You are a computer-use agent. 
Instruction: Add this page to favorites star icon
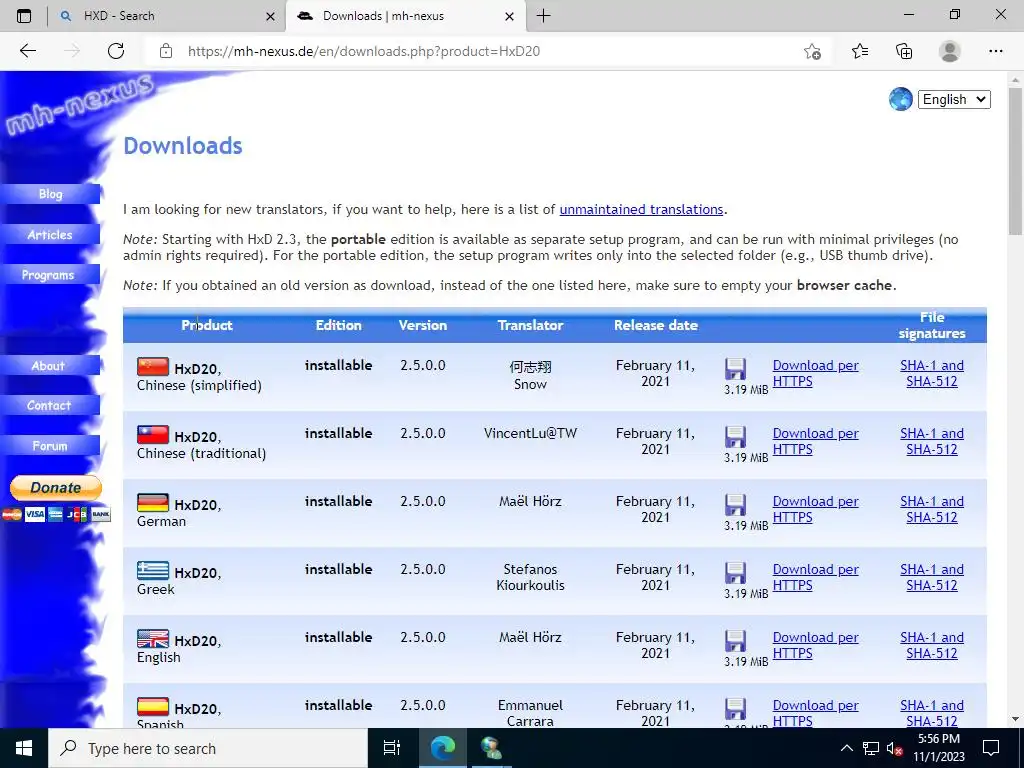812,51
